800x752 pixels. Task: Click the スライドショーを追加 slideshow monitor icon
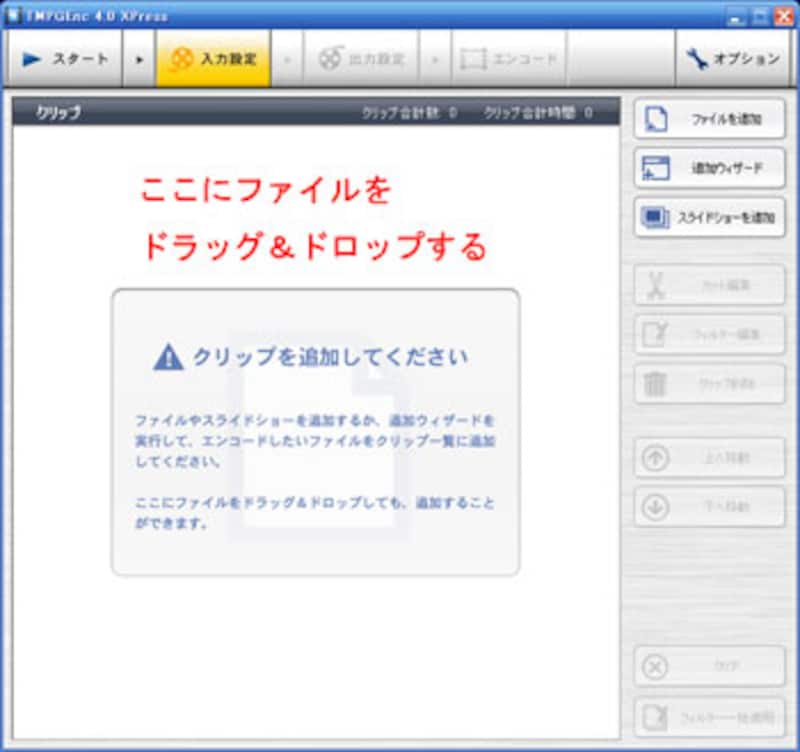point(655,216)
